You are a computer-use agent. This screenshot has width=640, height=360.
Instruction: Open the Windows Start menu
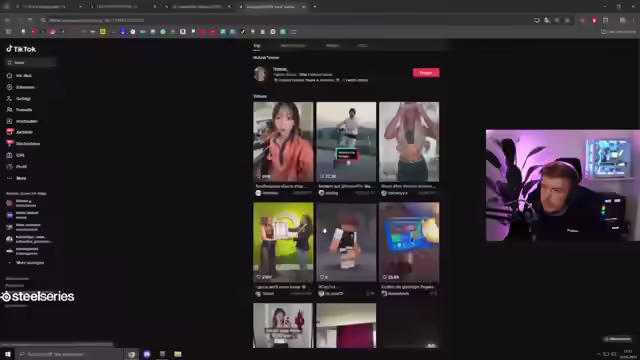pos(7,354)
